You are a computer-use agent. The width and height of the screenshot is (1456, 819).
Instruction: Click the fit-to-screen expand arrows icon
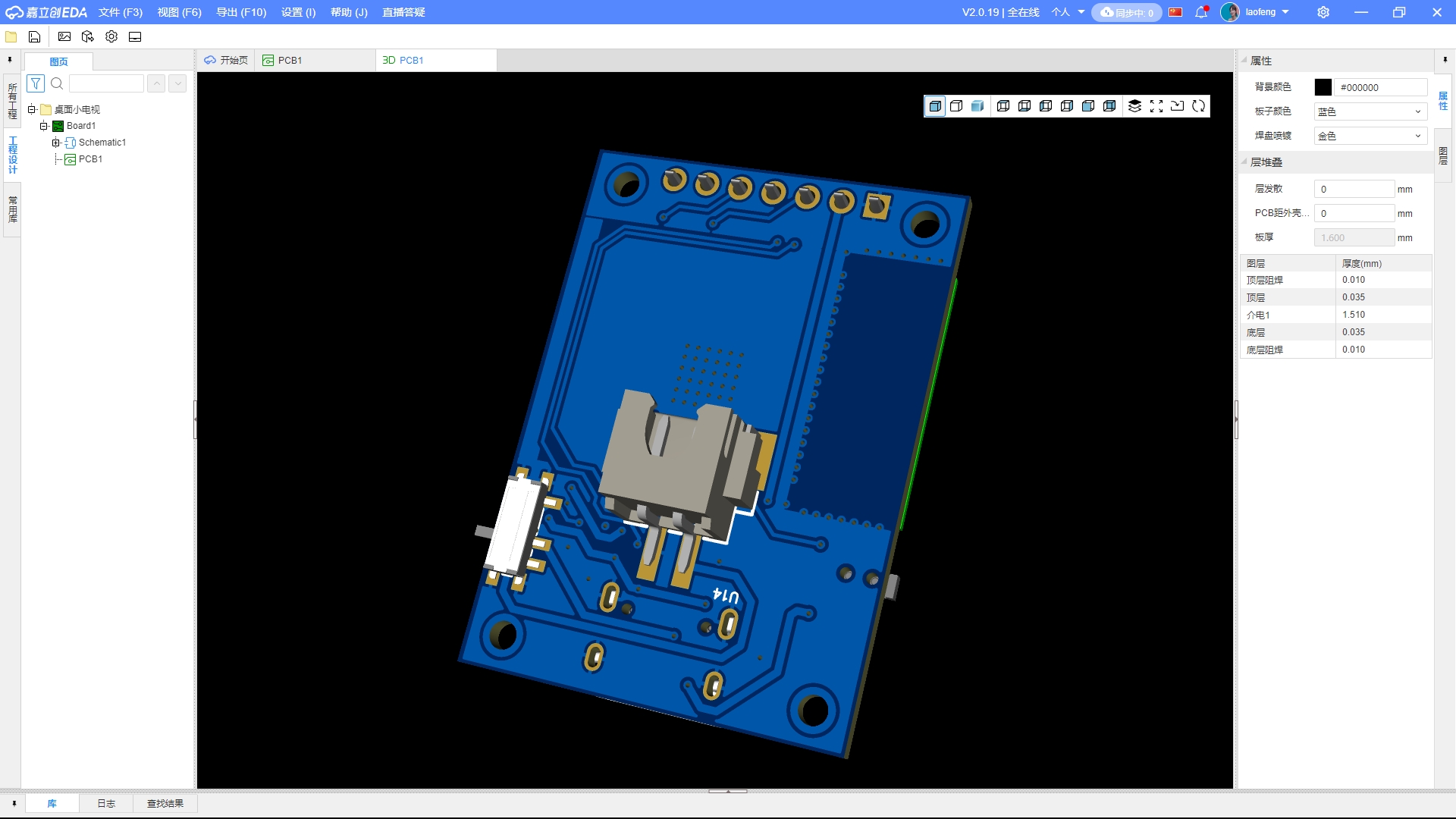1156,106
